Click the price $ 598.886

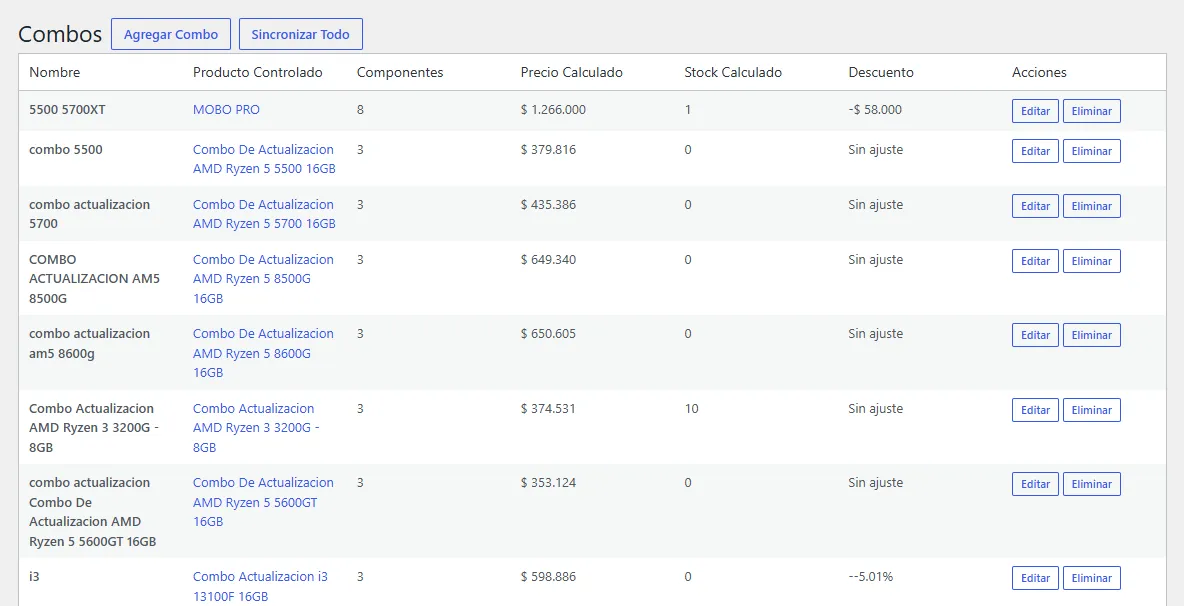548,577
